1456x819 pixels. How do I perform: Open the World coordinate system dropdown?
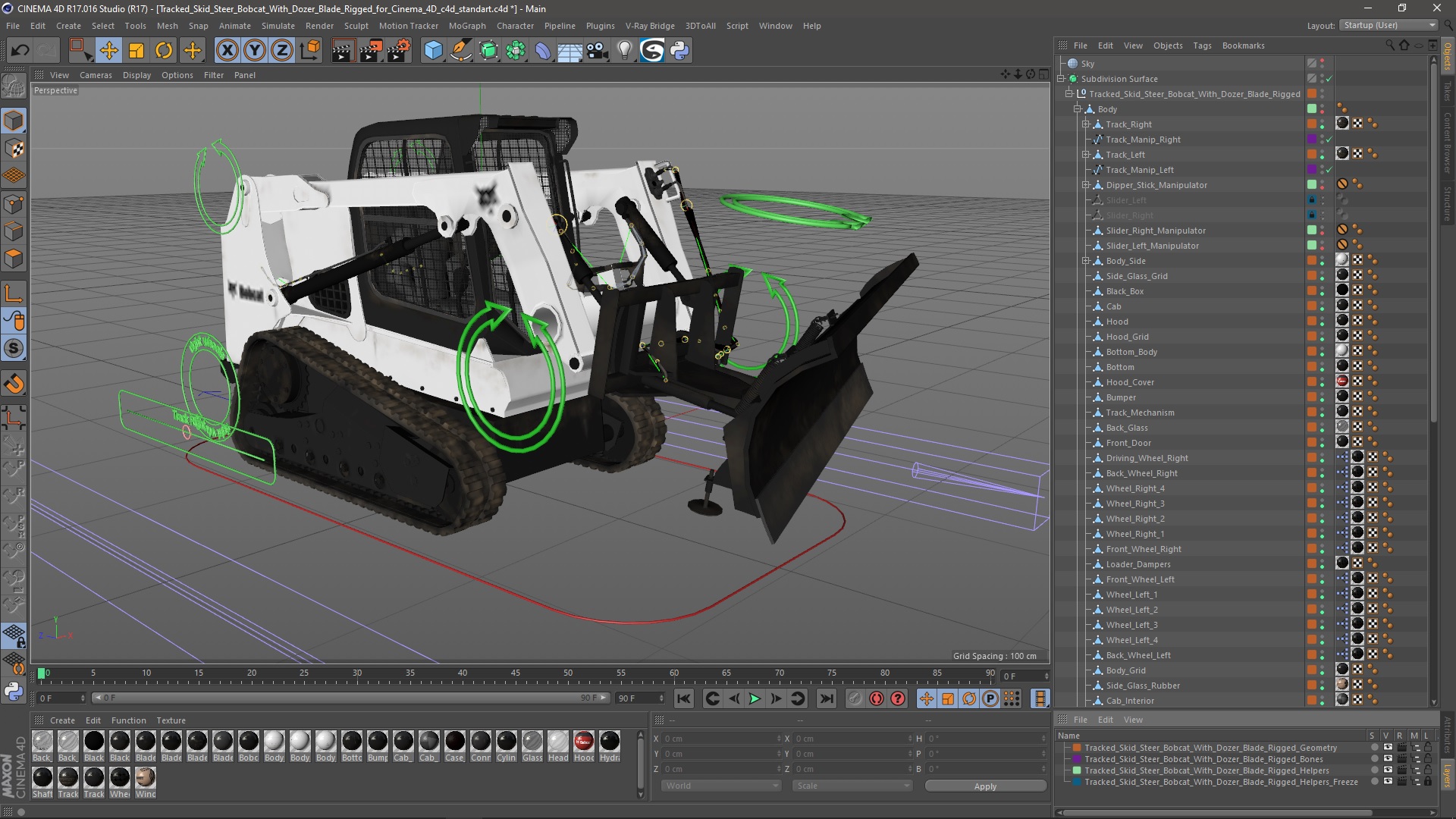(720, 786)
